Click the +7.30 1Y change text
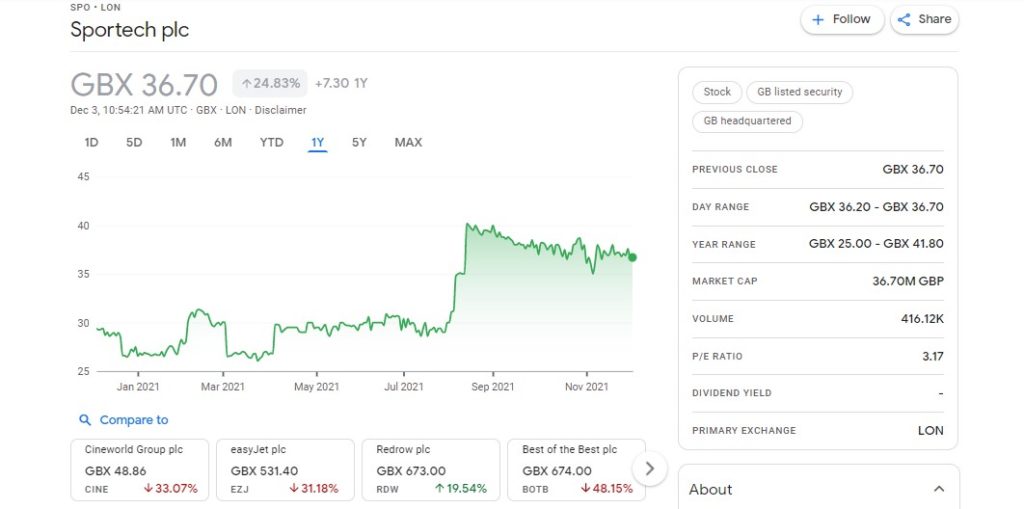The height and width of the screenshot is (509, 1024). [x=341, y=84]
